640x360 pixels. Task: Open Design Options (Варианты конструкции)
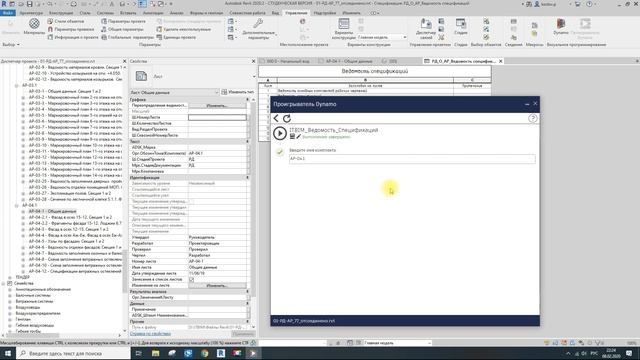pyautogui.click(x=344, y=29)
